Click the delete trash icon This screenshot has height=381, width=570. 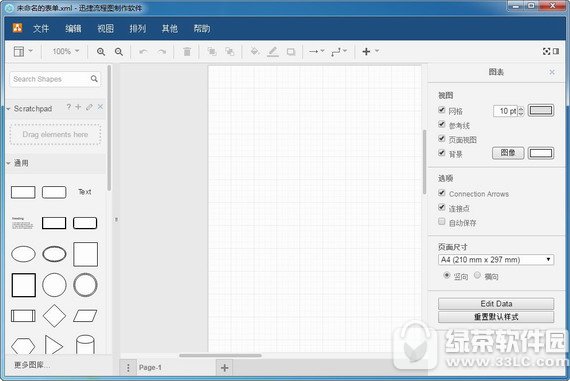(187, 52)
